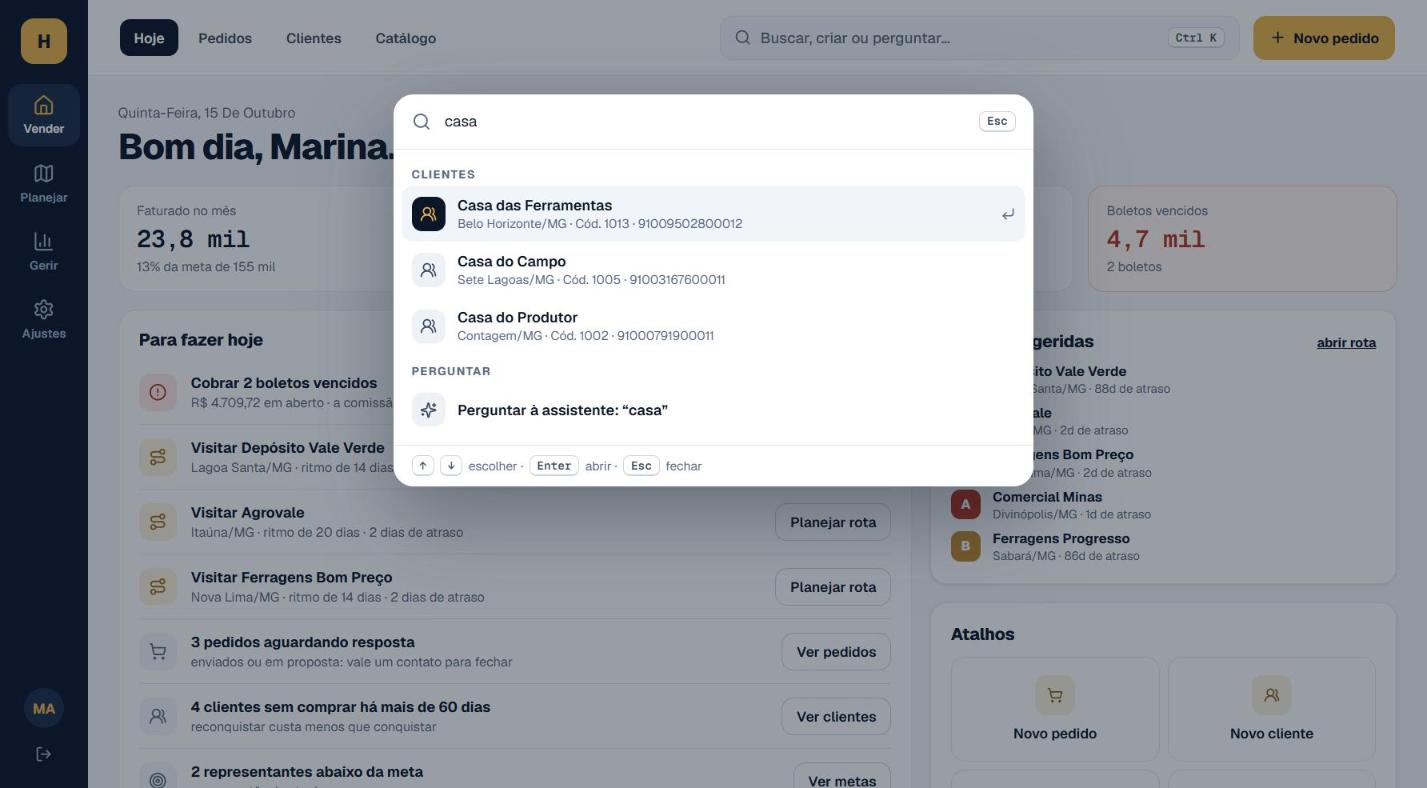Click the cart icon for pedidos aguardando resposta

158,652
